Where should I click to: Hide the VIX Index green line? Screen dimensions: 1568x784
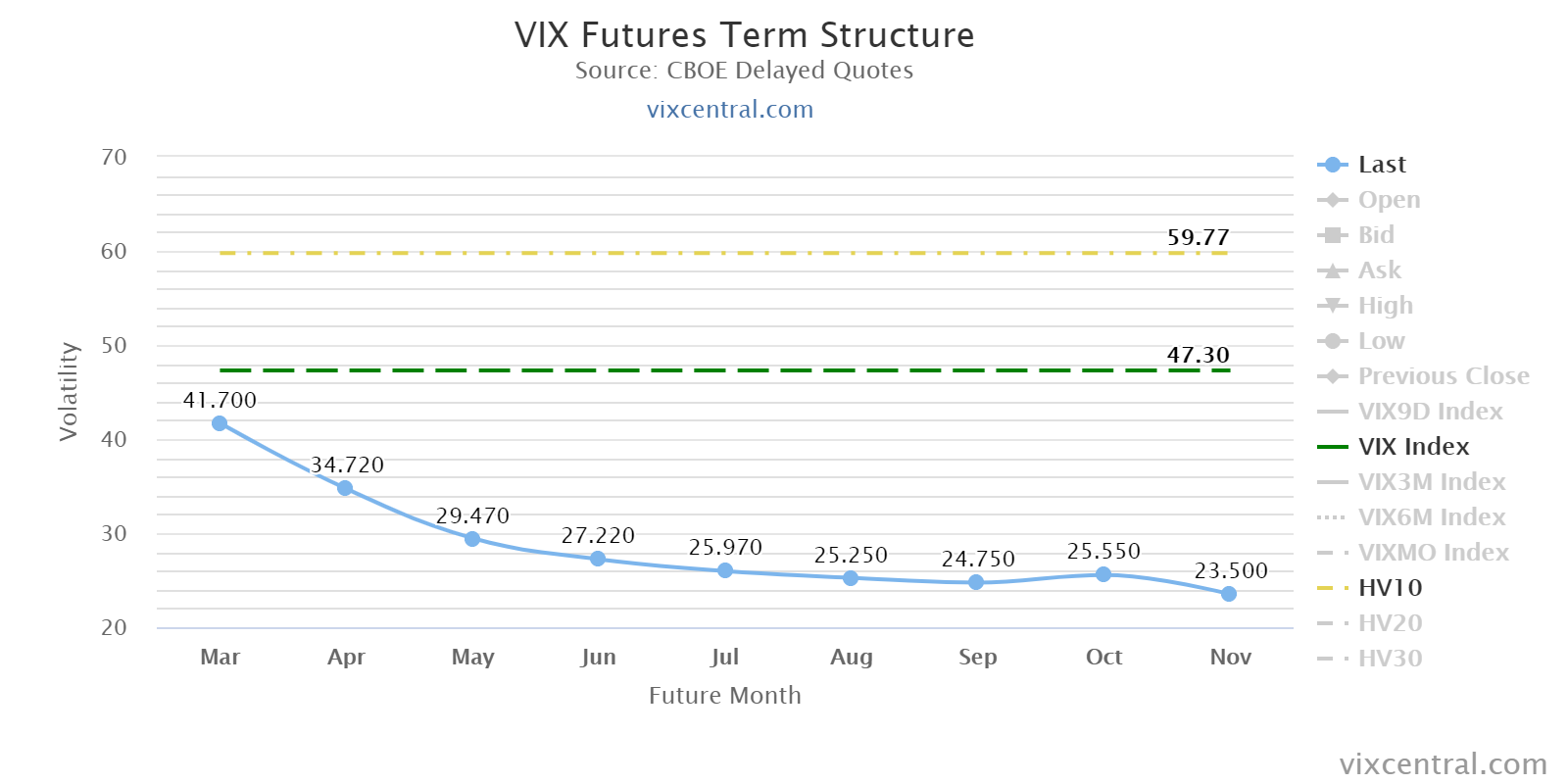(x=1413, y=447)
